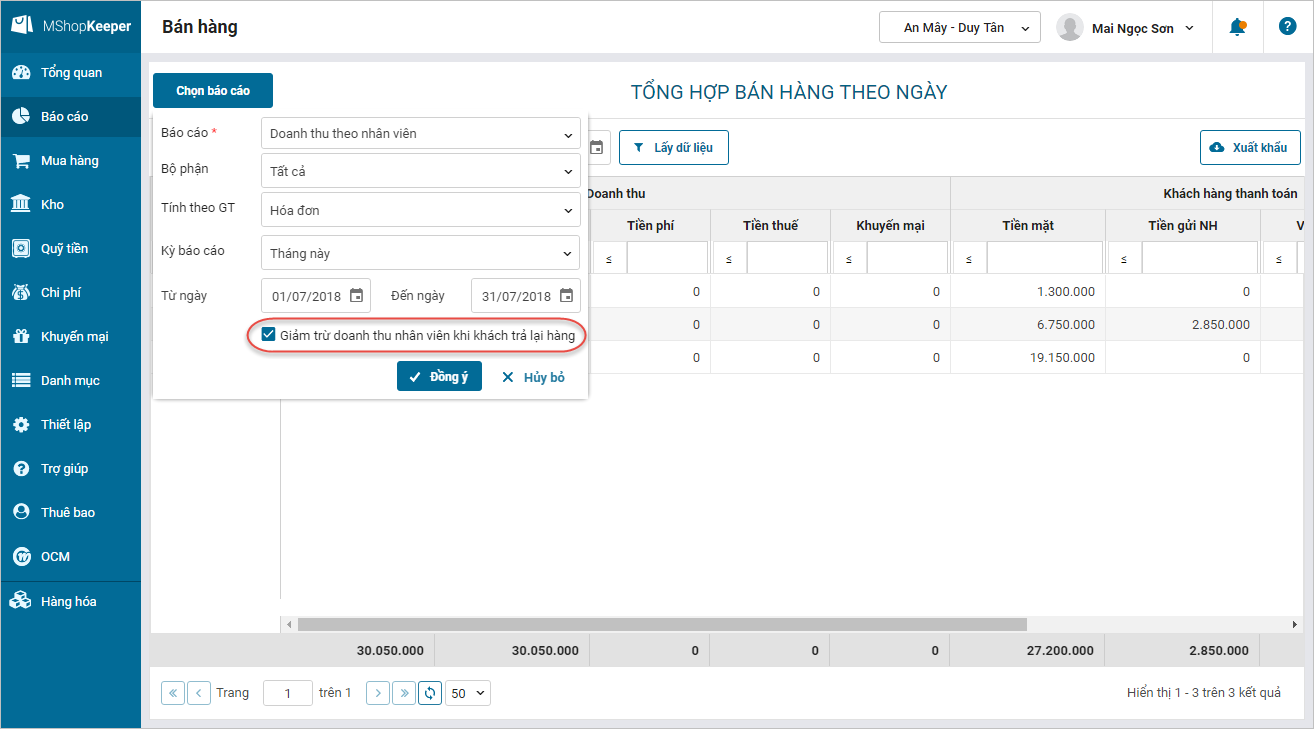Click the Lấy dữ liệu button

pyautogui.click(x=673, y=148)
